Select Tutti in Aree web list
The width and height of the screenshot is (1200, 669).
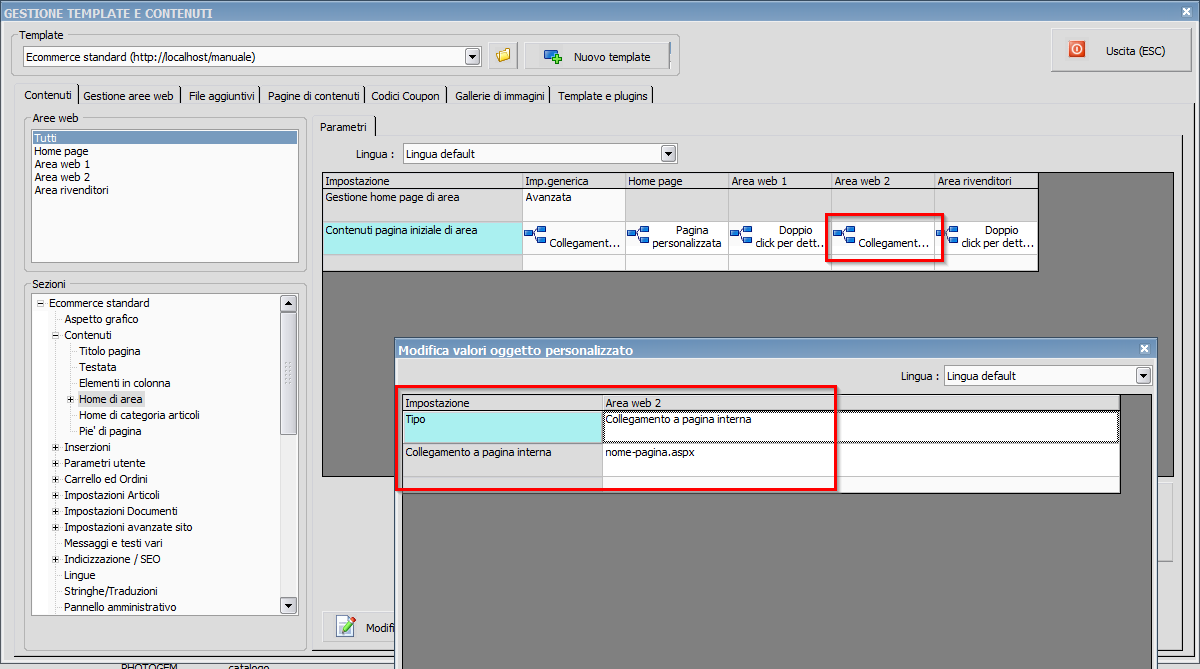[165, 138]
